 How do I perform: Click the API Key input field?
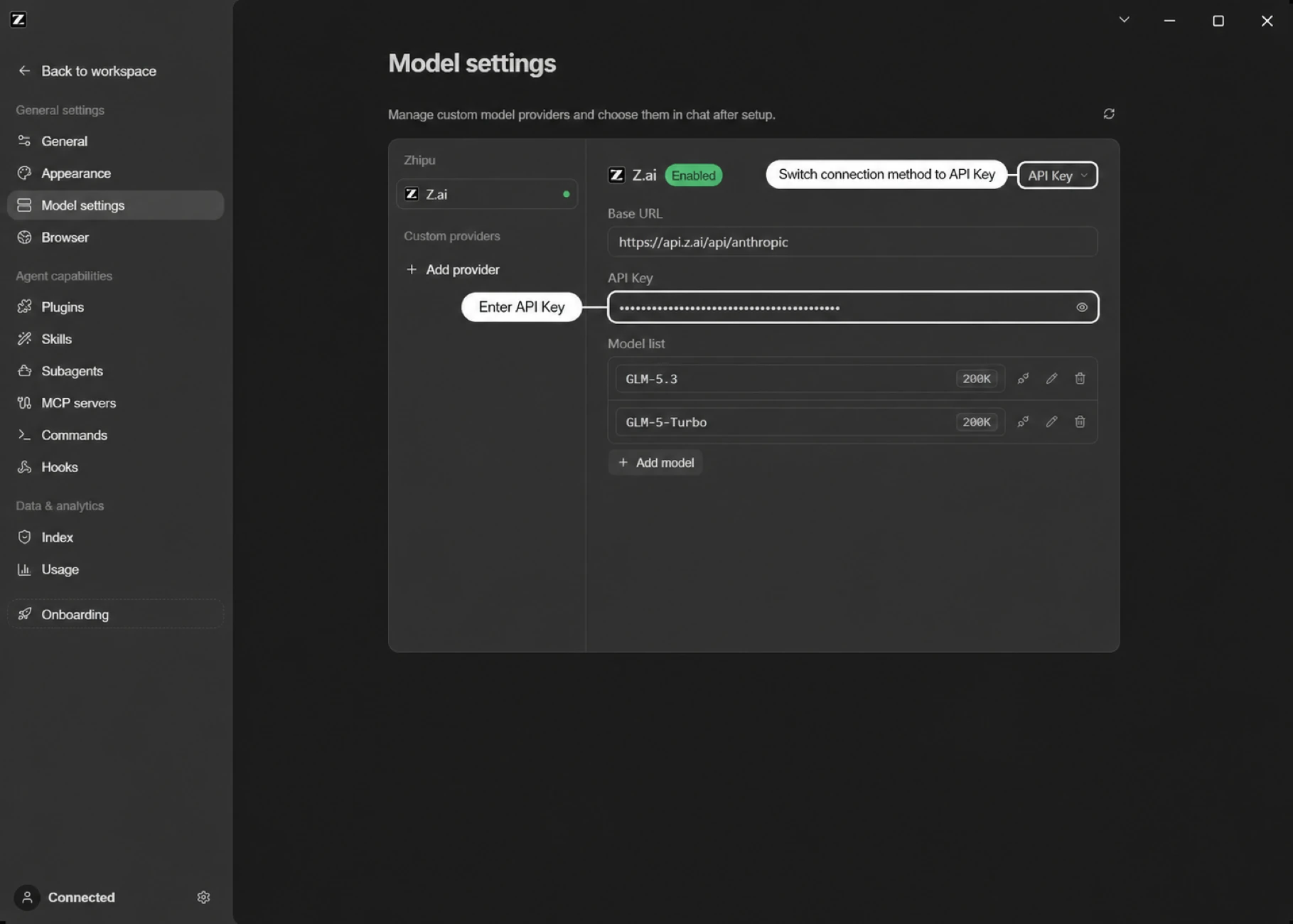pos(852,307)
